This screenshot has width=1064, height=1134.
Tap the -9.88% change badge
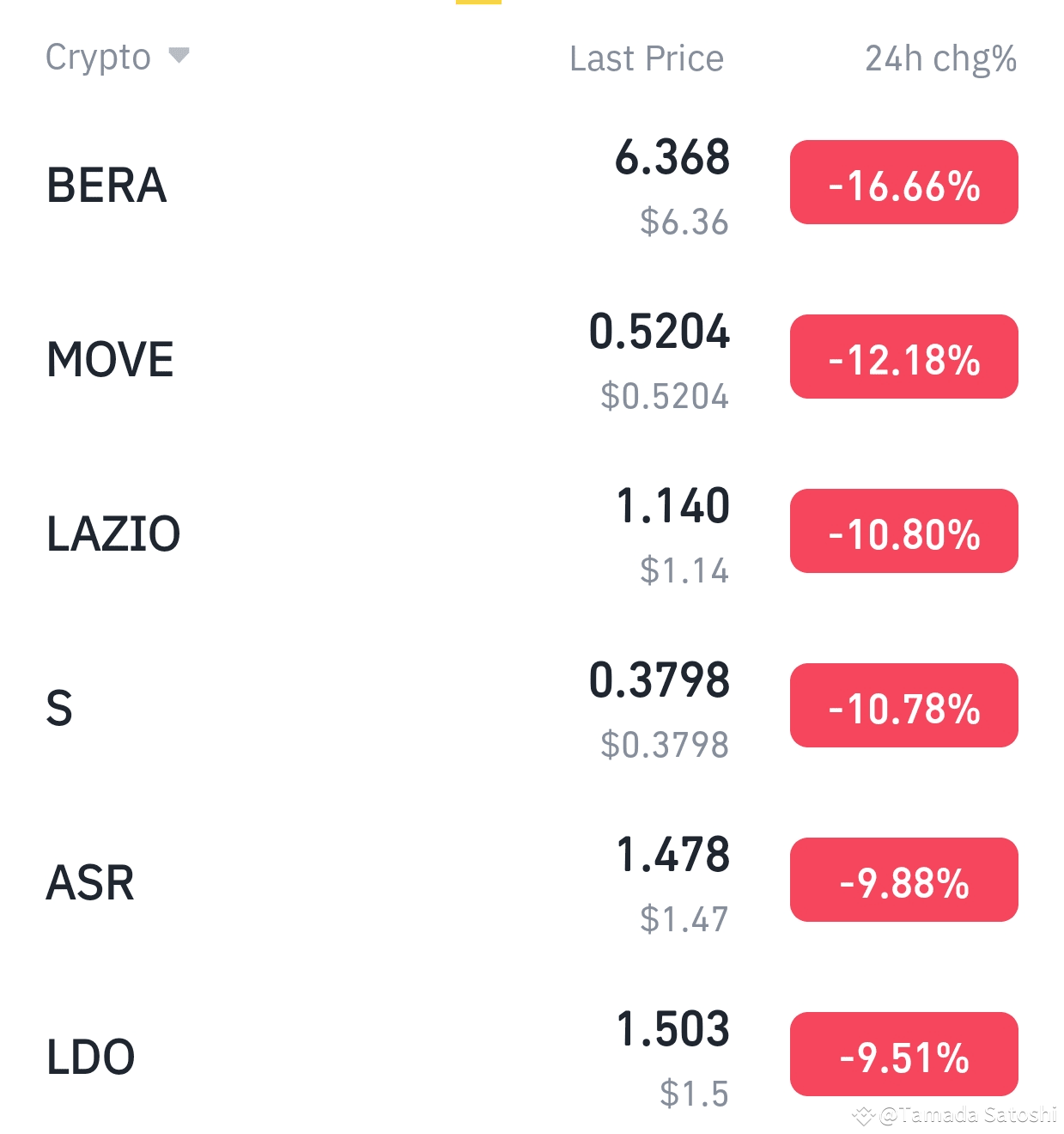[x=904, y=880]
